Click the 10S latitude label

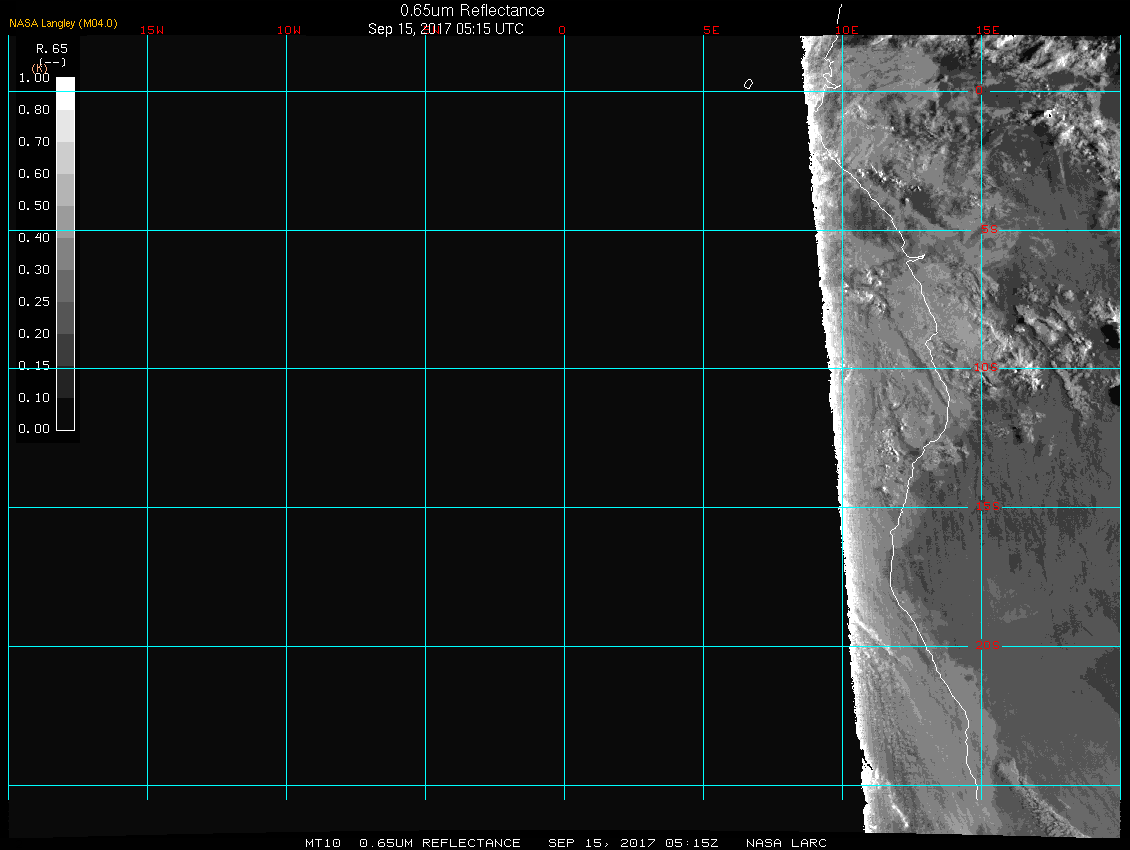coord(986,368)
